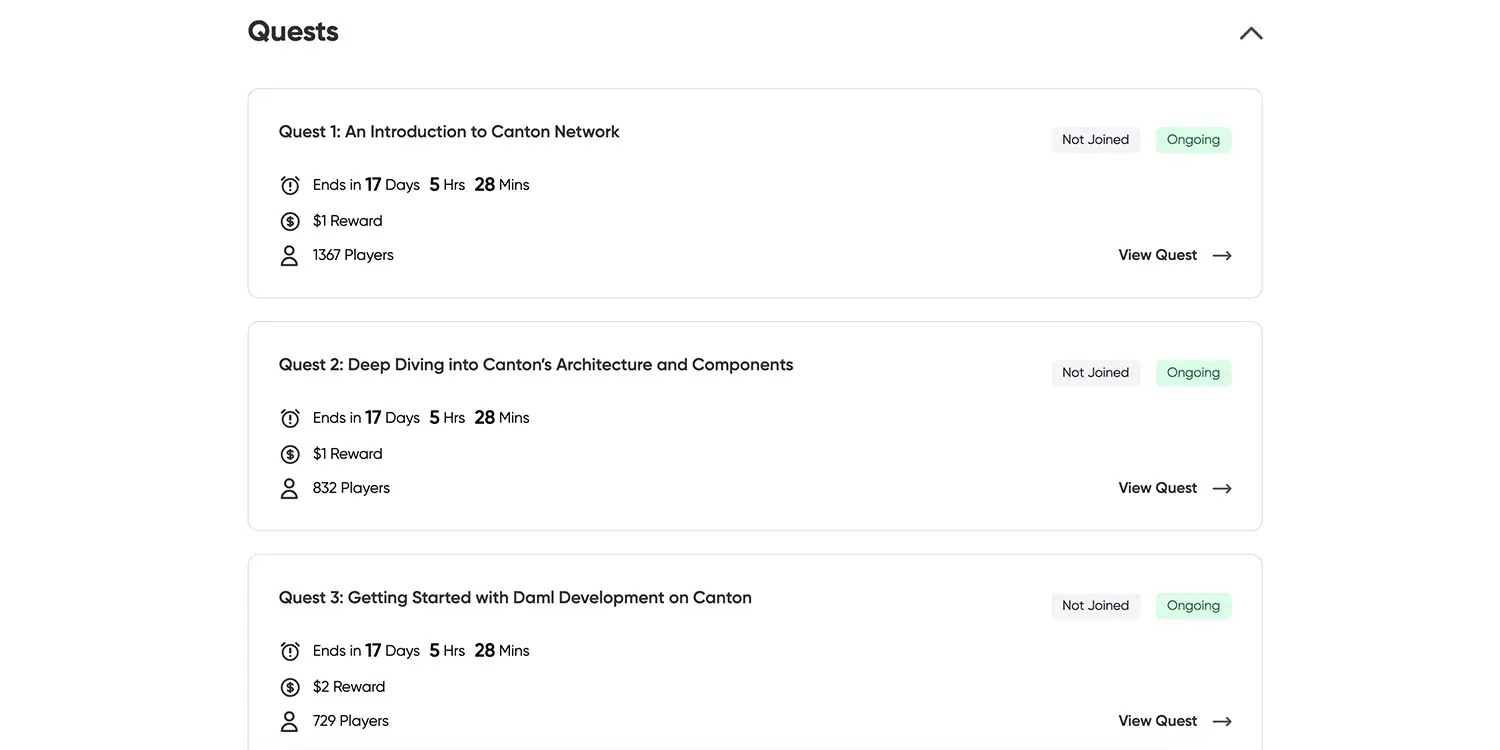Click the Ongoing status badge on Quest 1
1500x750 pixels.
1193,140
